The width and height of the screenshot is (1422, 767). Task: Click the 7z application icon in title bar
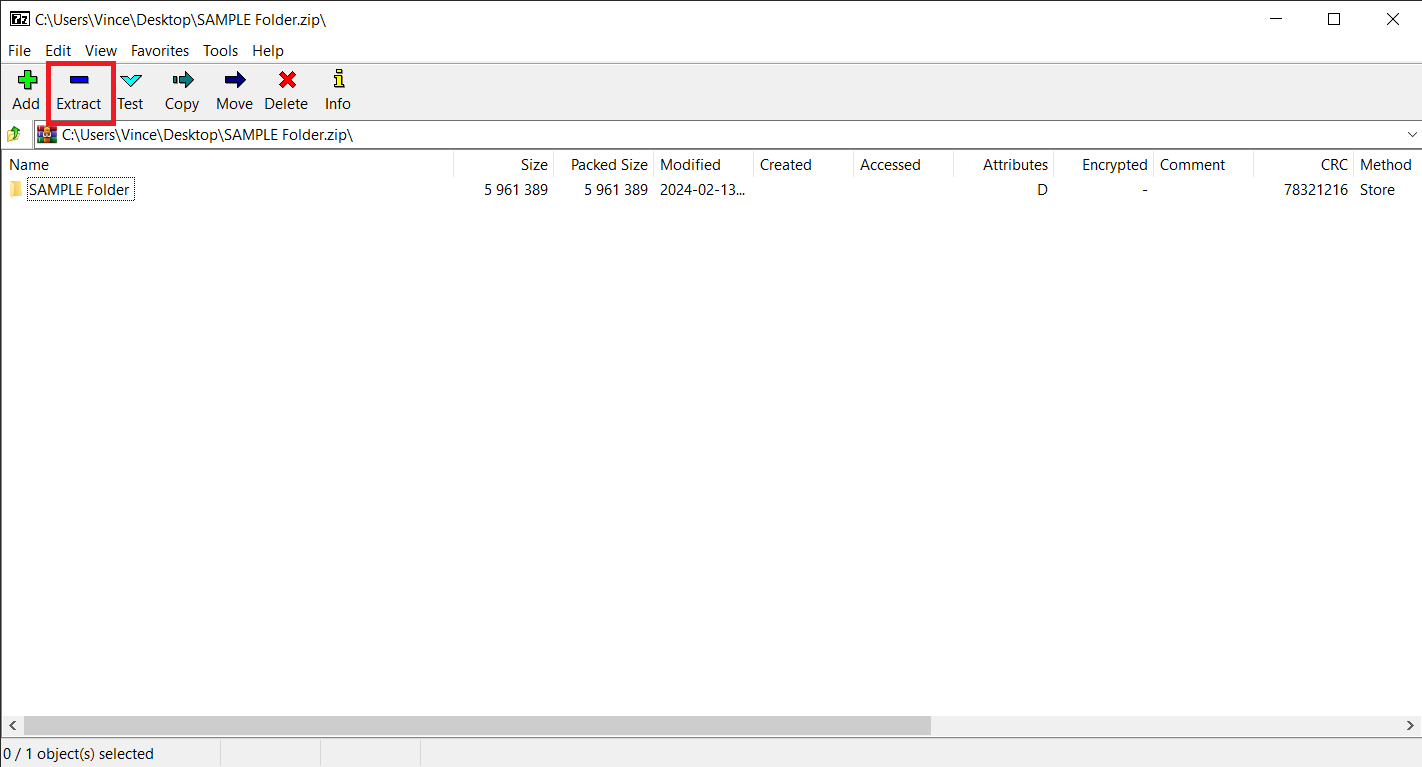19,19
